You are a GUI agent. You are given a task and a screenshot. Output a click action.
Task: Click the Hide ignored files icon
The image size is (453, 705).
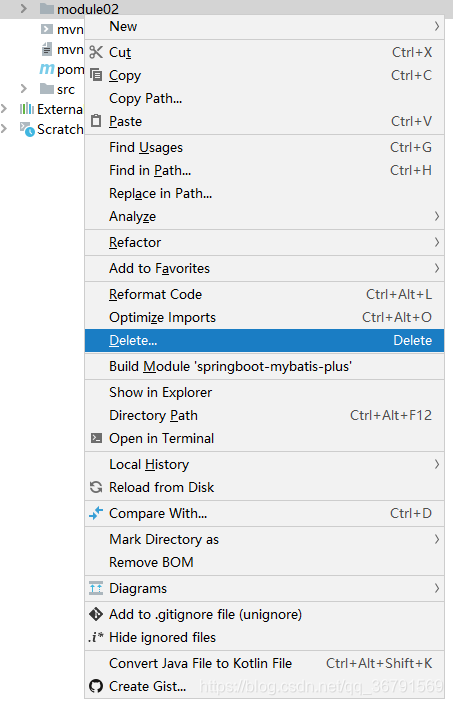96,637
